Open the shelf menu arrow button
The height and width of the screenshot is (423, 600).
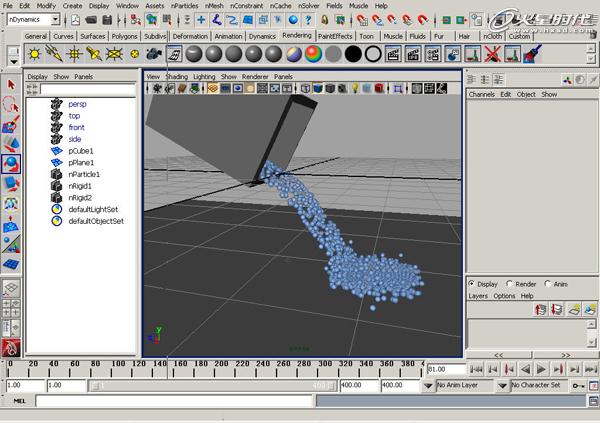pyautogui.click(x=14, y=62)
